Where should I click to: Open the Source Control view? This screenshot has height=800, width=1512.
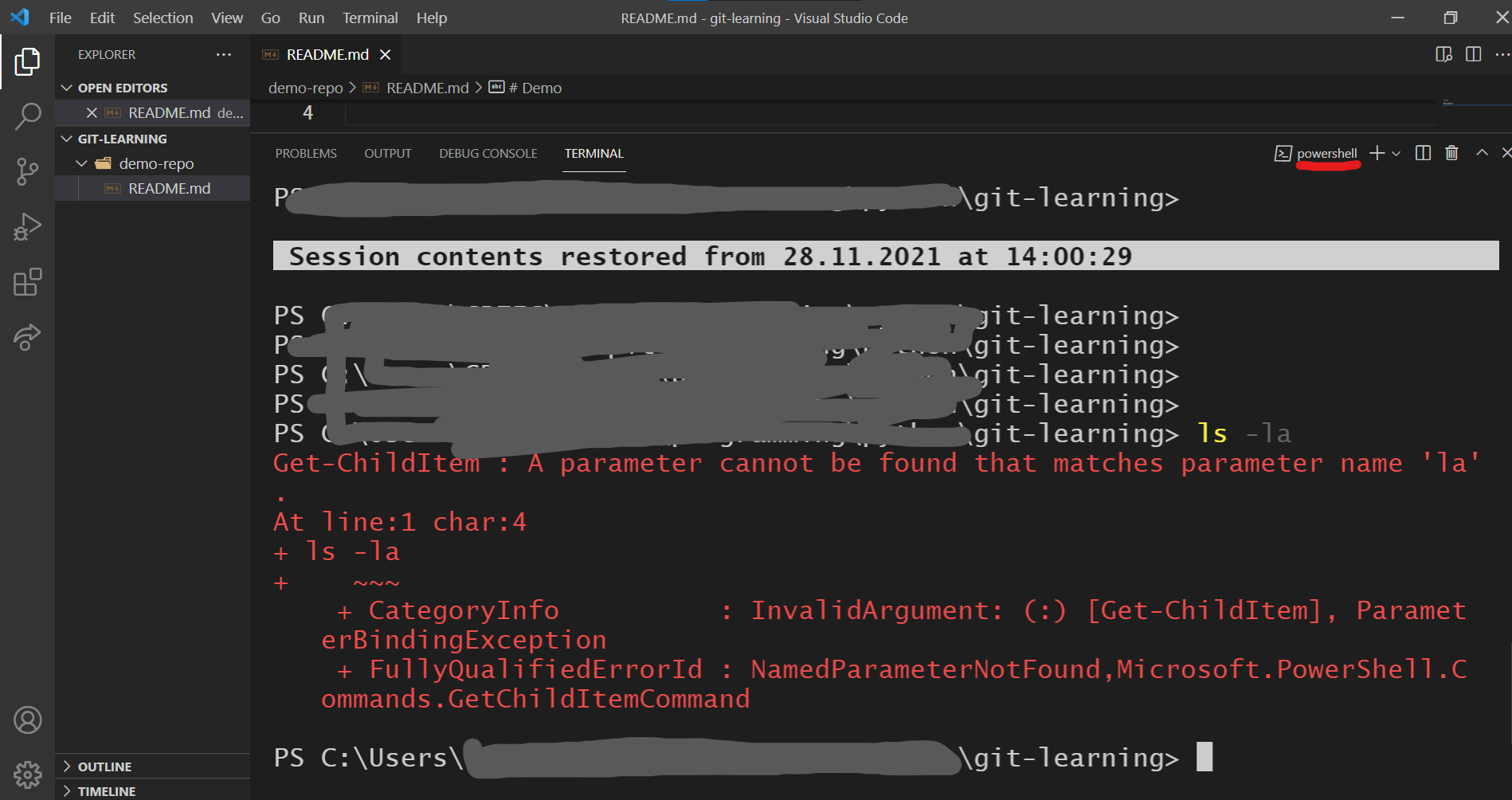coord(27,171)
